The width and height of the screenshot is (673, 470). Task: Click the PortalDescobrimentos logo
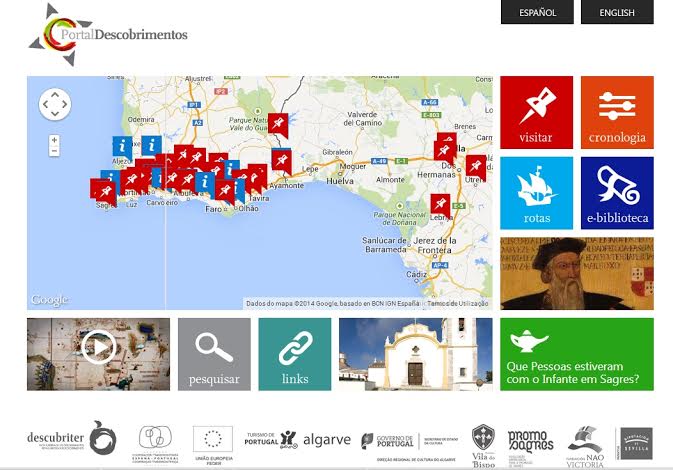[108, 34]
